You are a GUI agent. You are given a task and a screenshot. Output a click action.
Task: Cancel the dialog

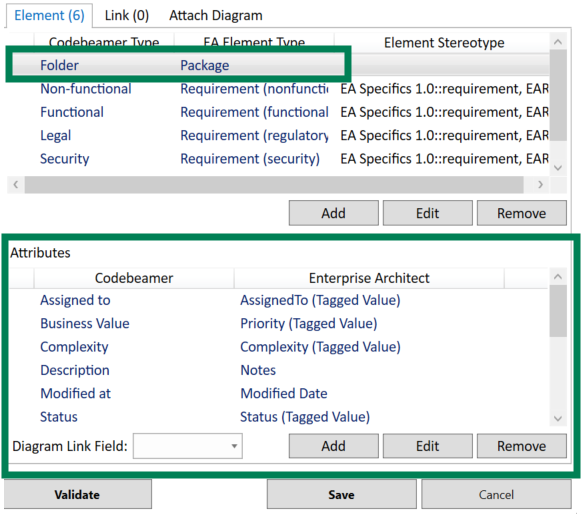(496, 494)
